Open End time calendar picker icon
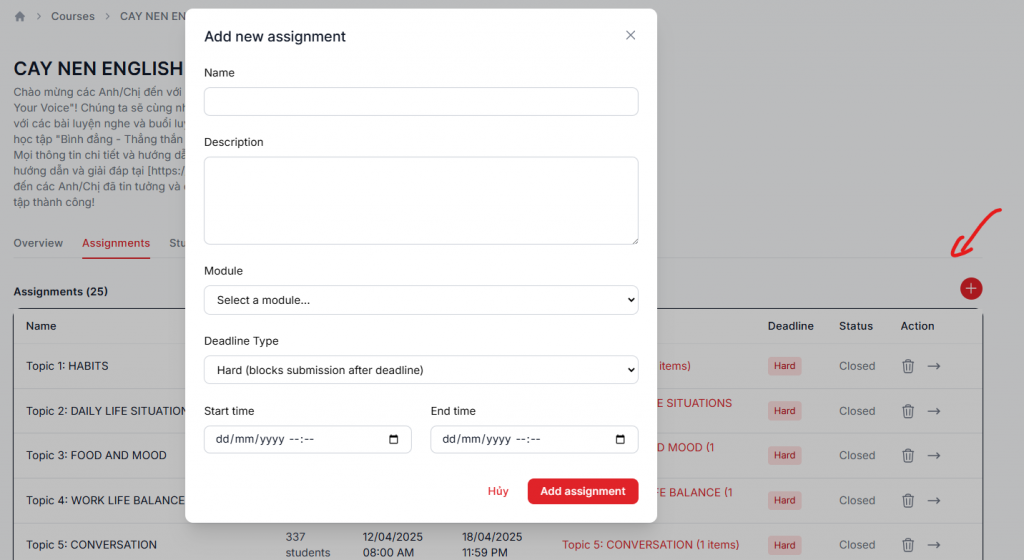 pos(620,440)
